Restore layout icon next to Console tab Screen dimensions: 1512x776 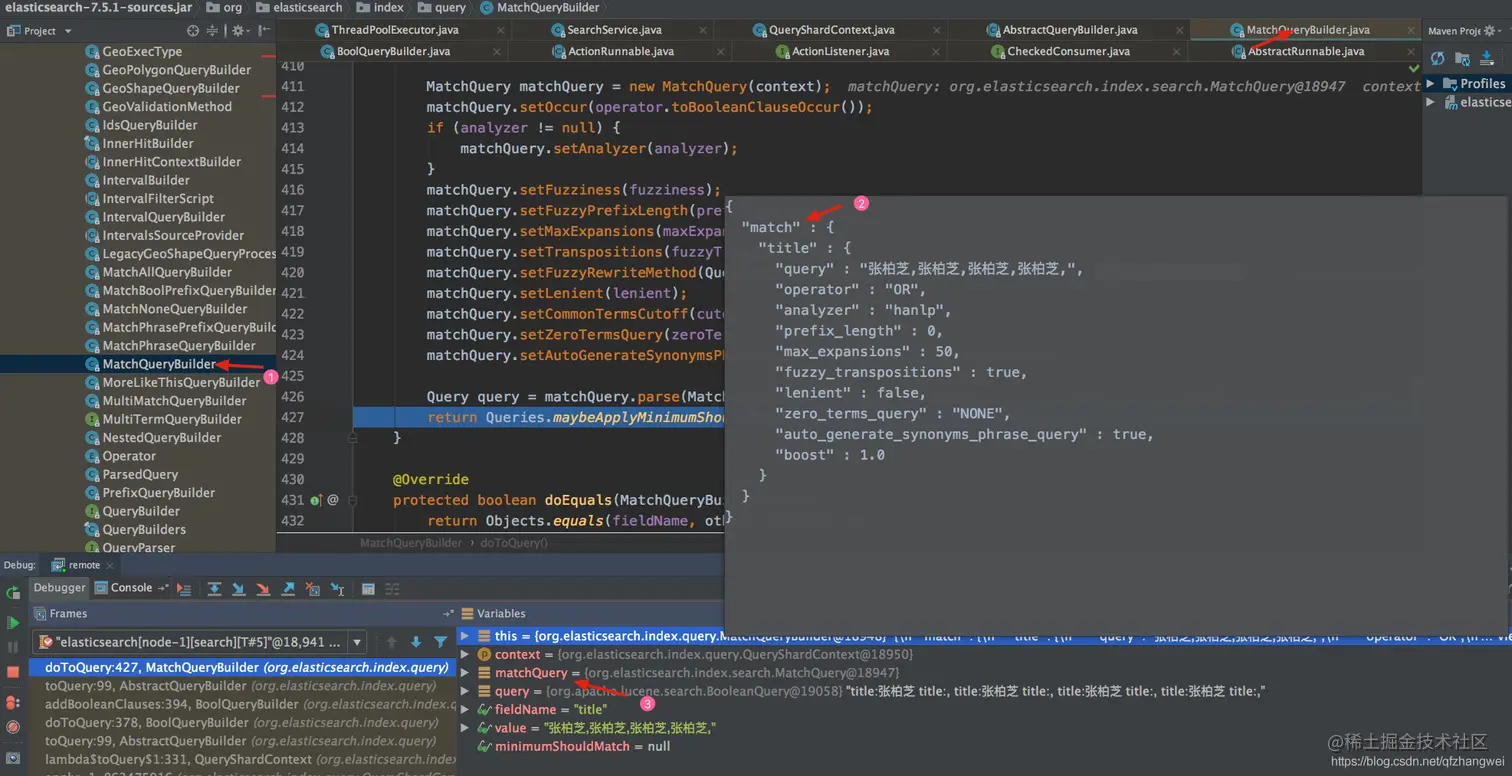coord(163,588)
